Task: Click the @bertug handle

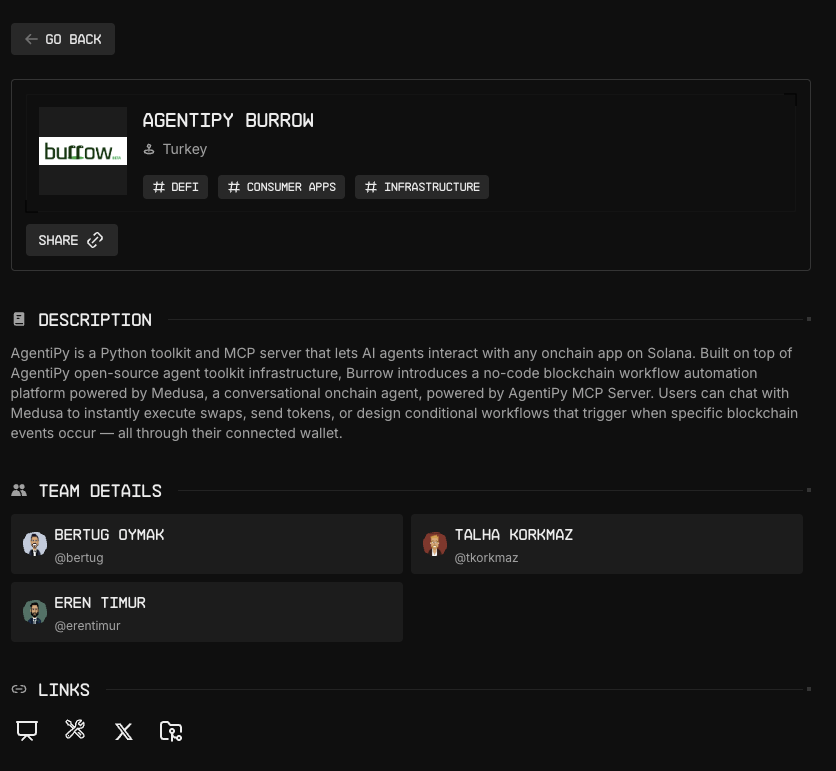Action: click(x=79, y=558)
